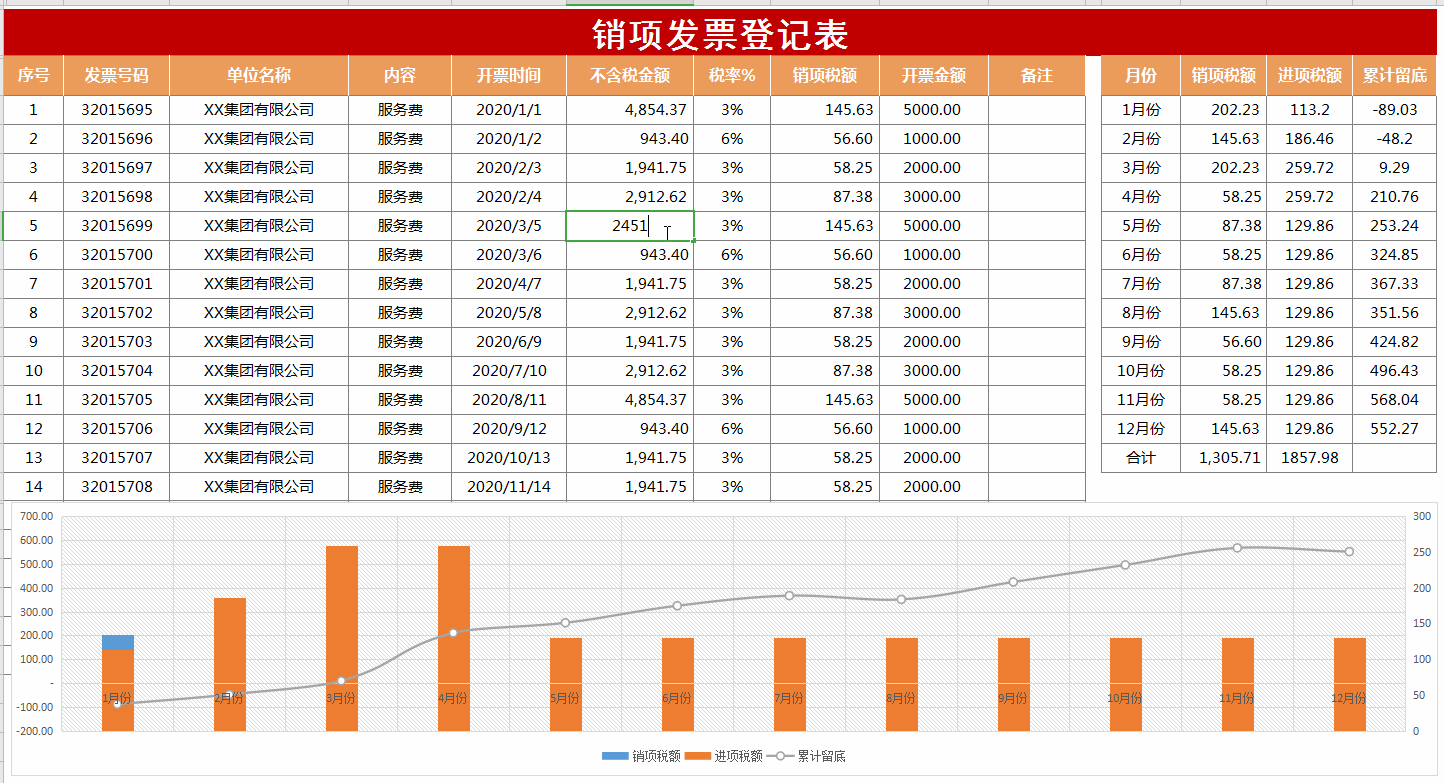
Task: Click the 累计留底 legend entry below the chart
Action: click(824, 757)
